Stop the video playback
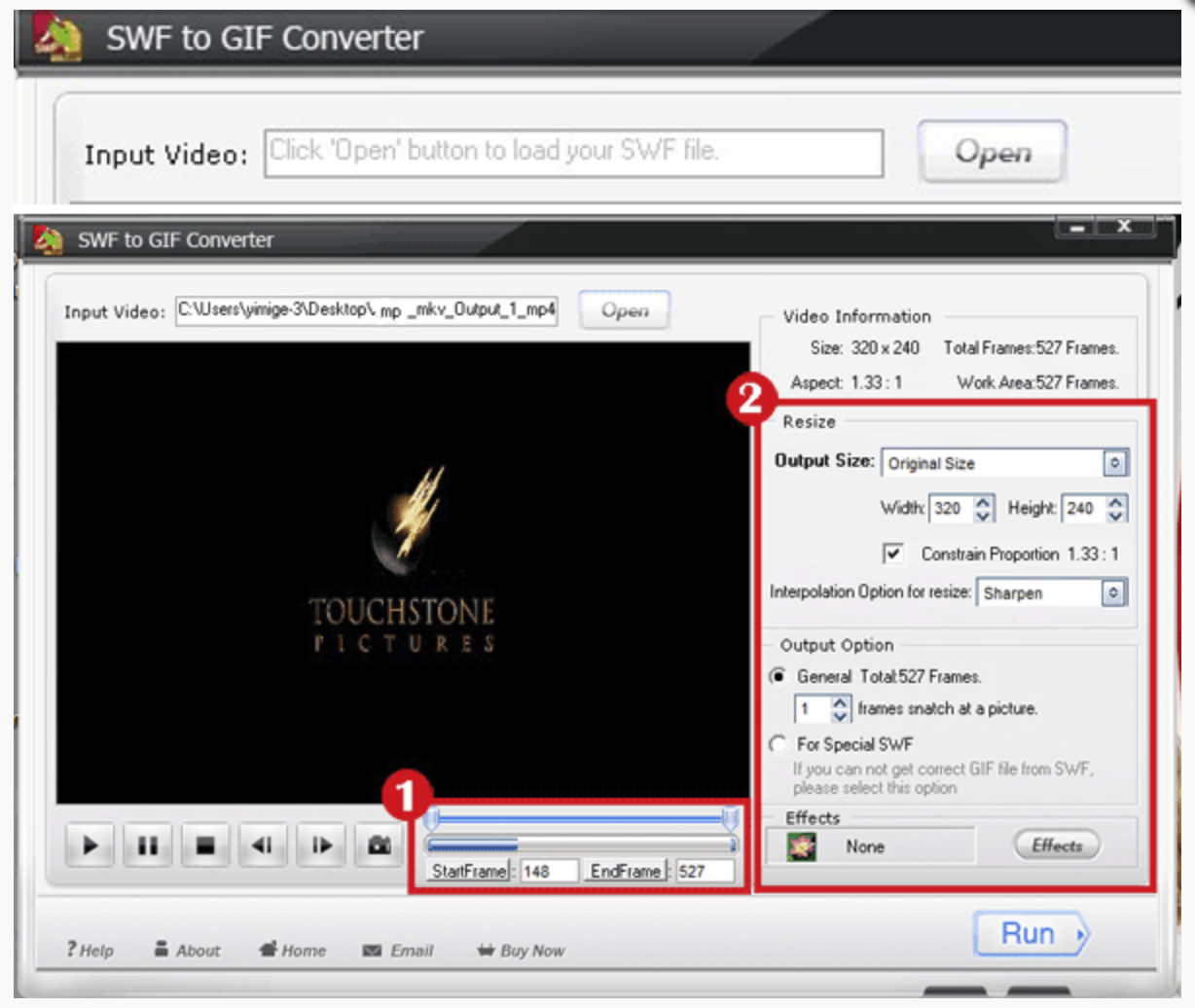The image size is (1195, 1008). click(x=205, y=846)
